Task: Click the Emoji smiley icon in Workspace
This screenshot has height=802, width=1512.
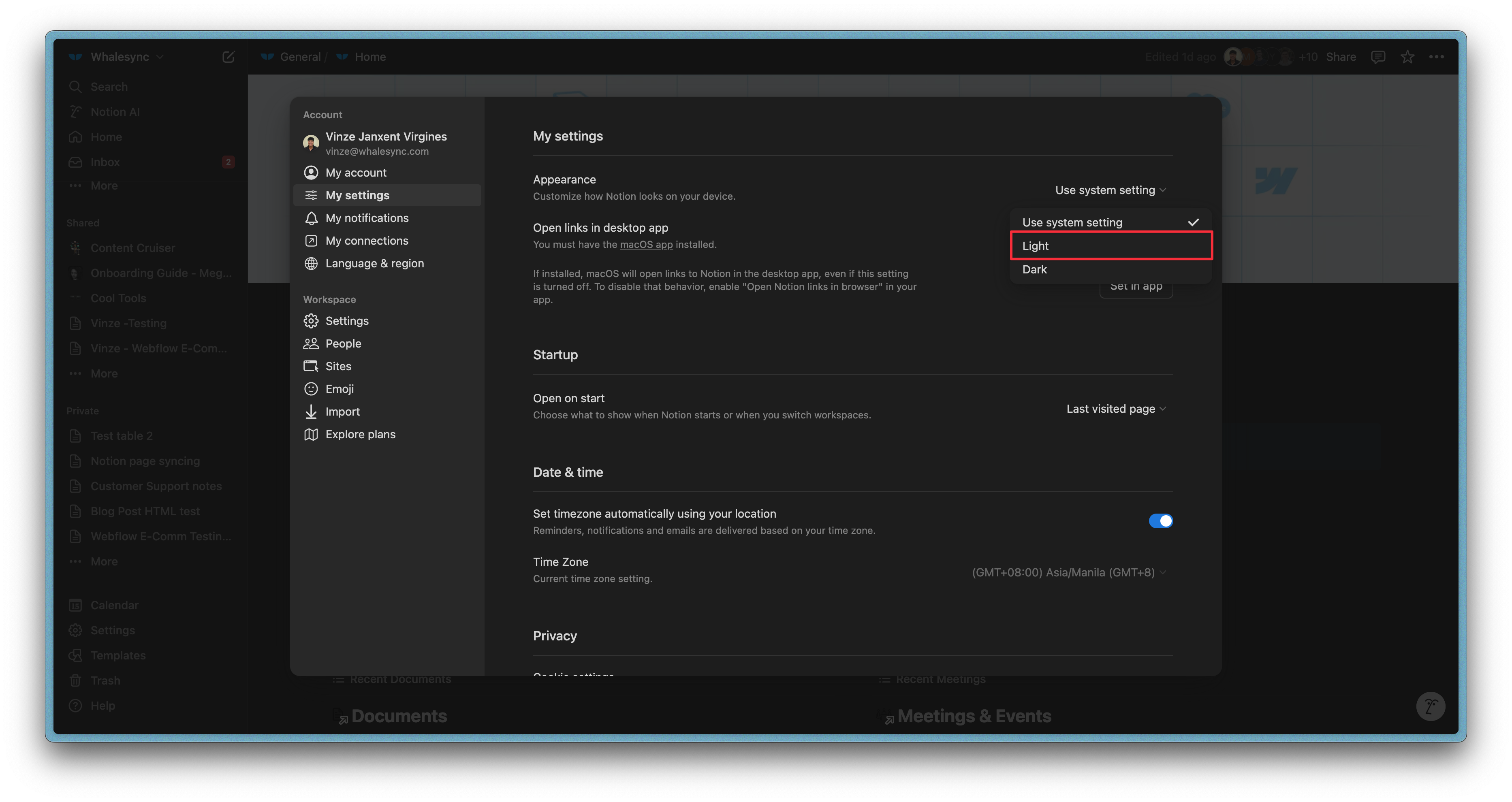Action: pos(311,389)
